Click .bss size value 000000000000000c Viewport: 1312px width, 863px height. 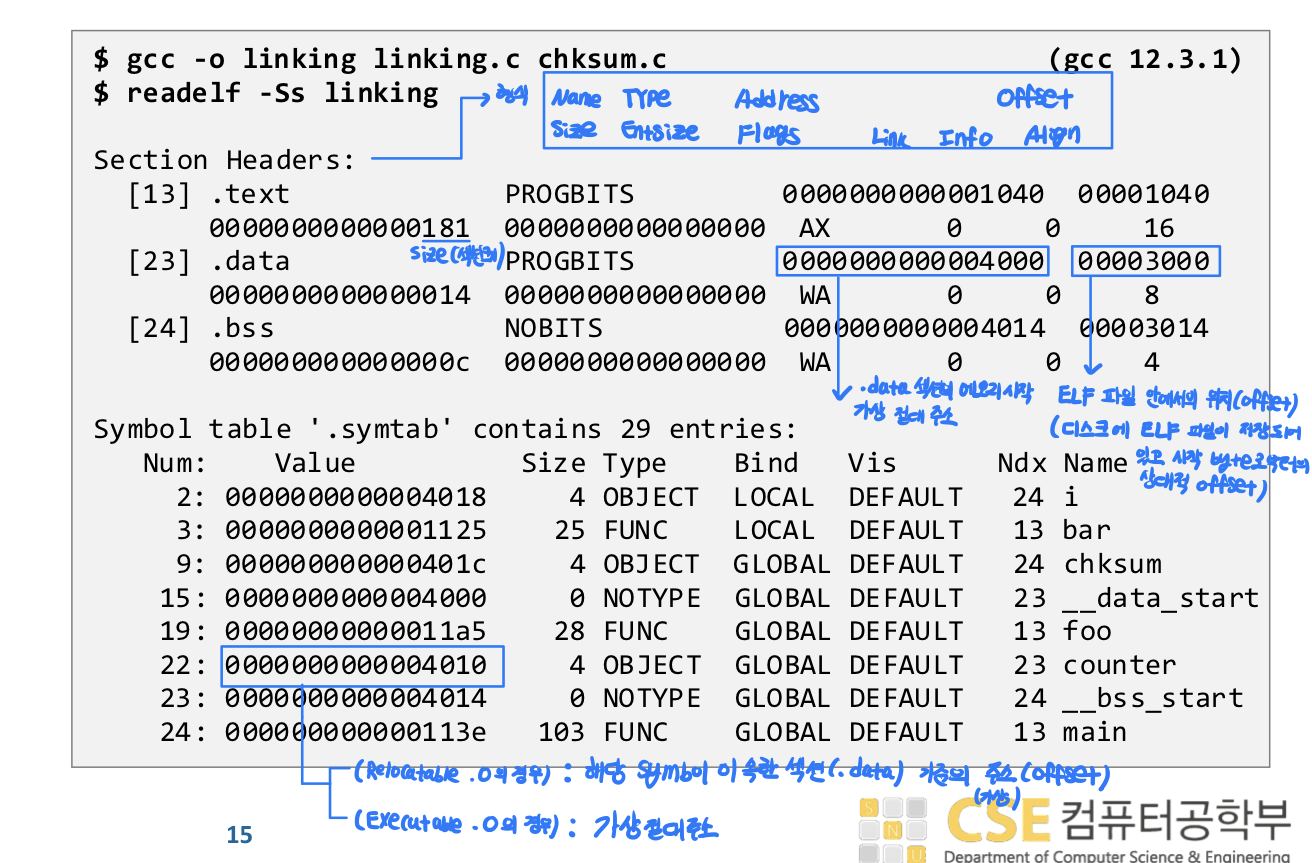coord(340,362)
